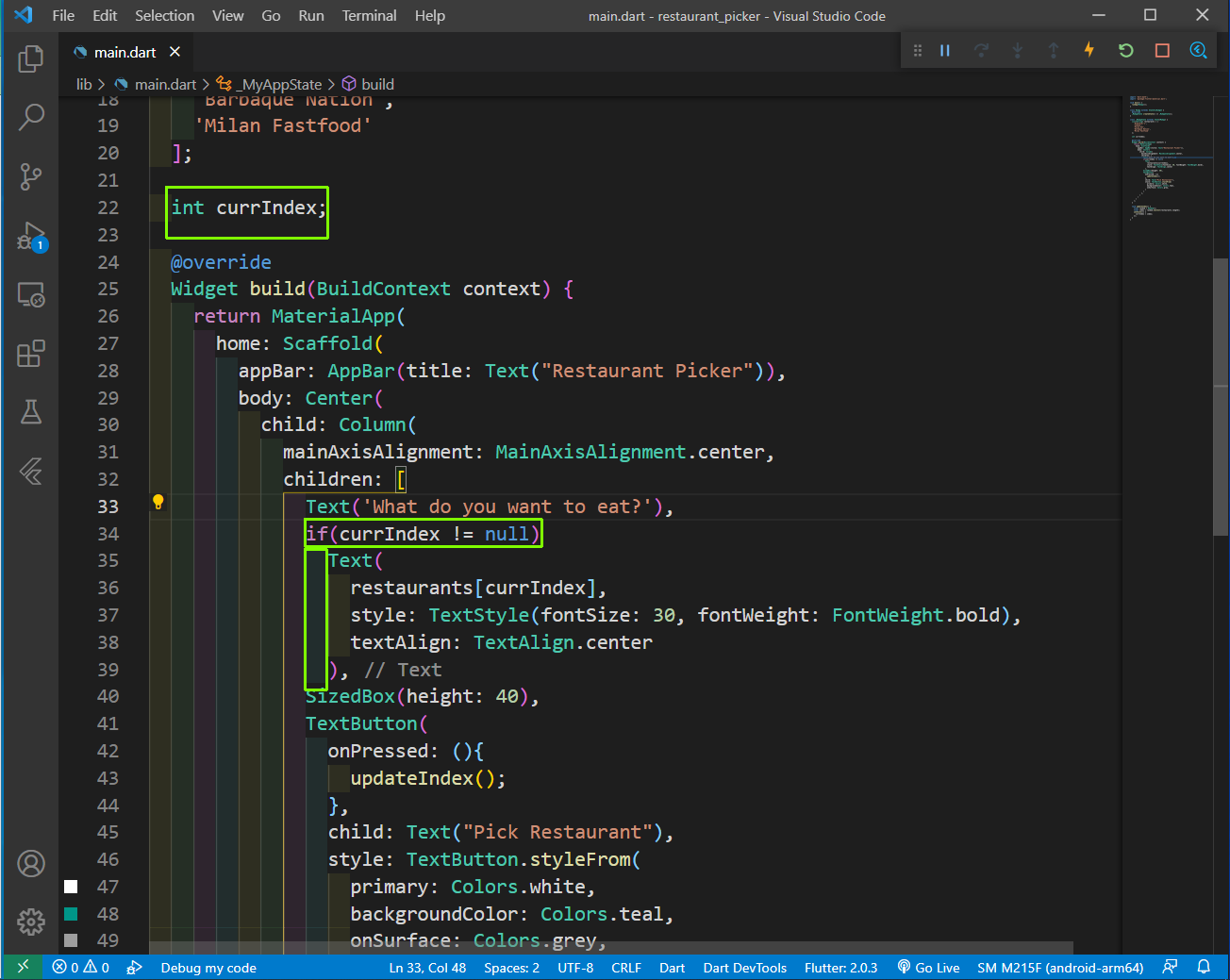Click Step Into in debug toolbar
1230x980 pixels.
(1018, 51)
